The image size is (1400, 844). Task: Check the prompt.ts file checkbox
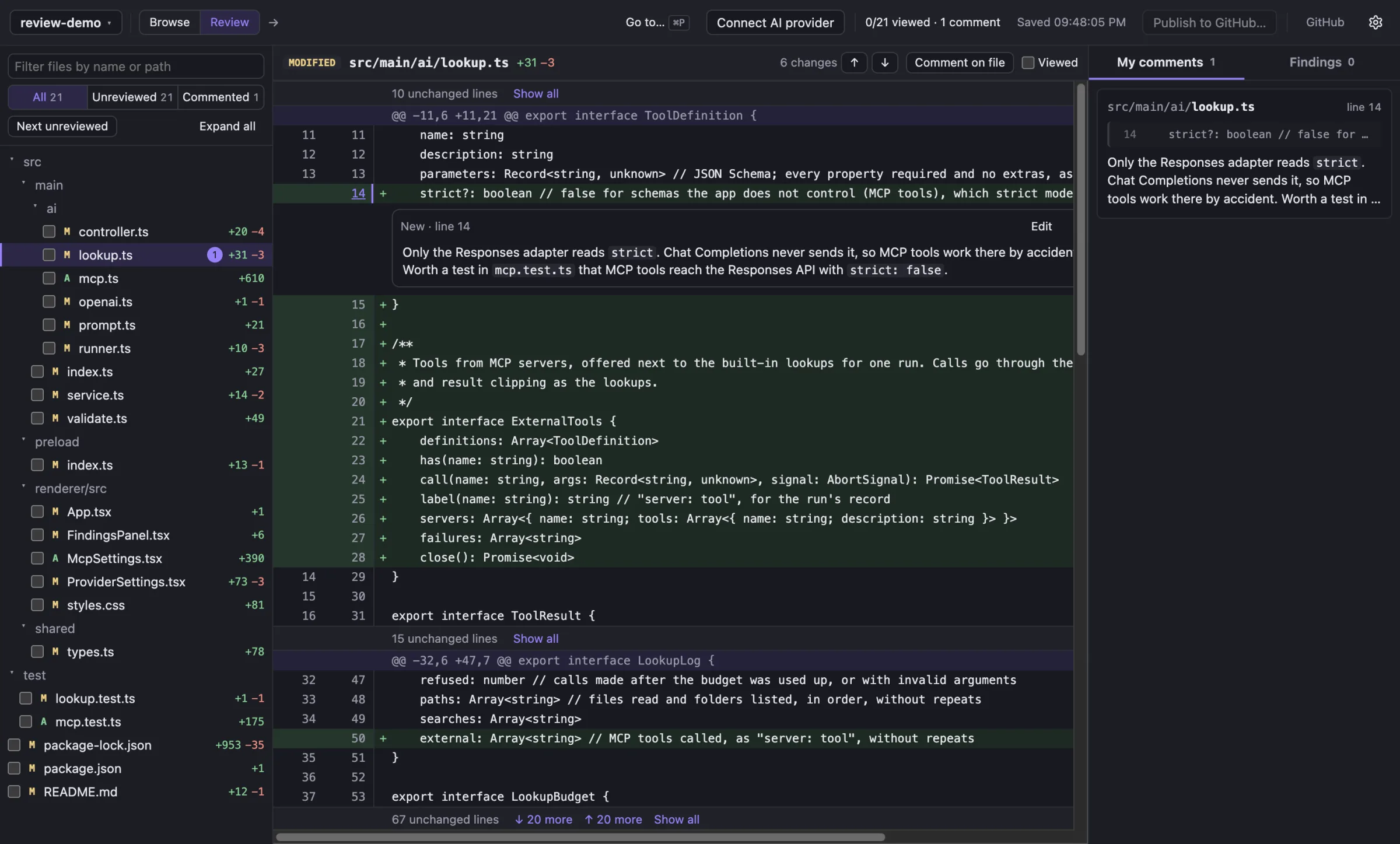pos(49,325)
